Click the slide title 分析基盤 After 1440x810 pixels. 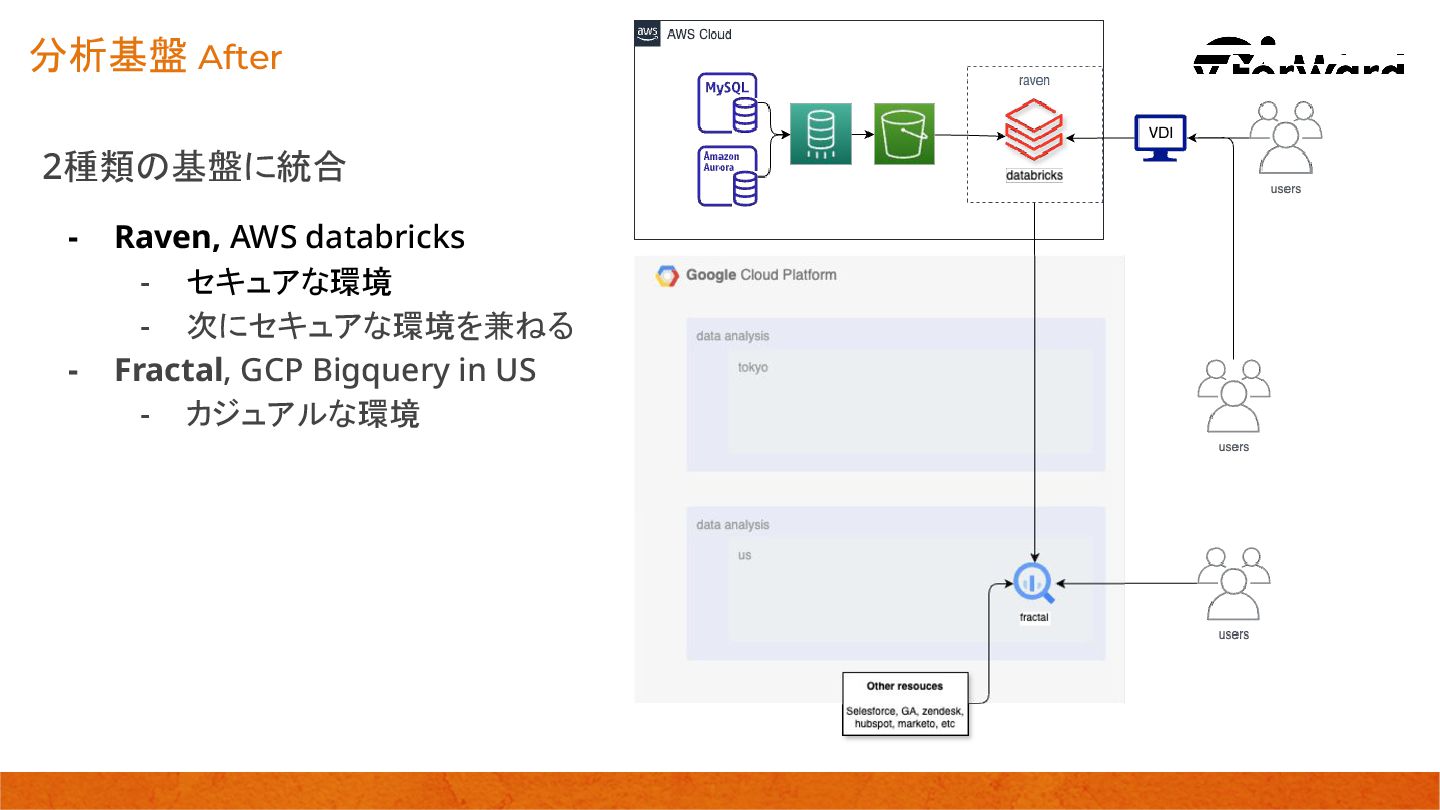(156, 57)
